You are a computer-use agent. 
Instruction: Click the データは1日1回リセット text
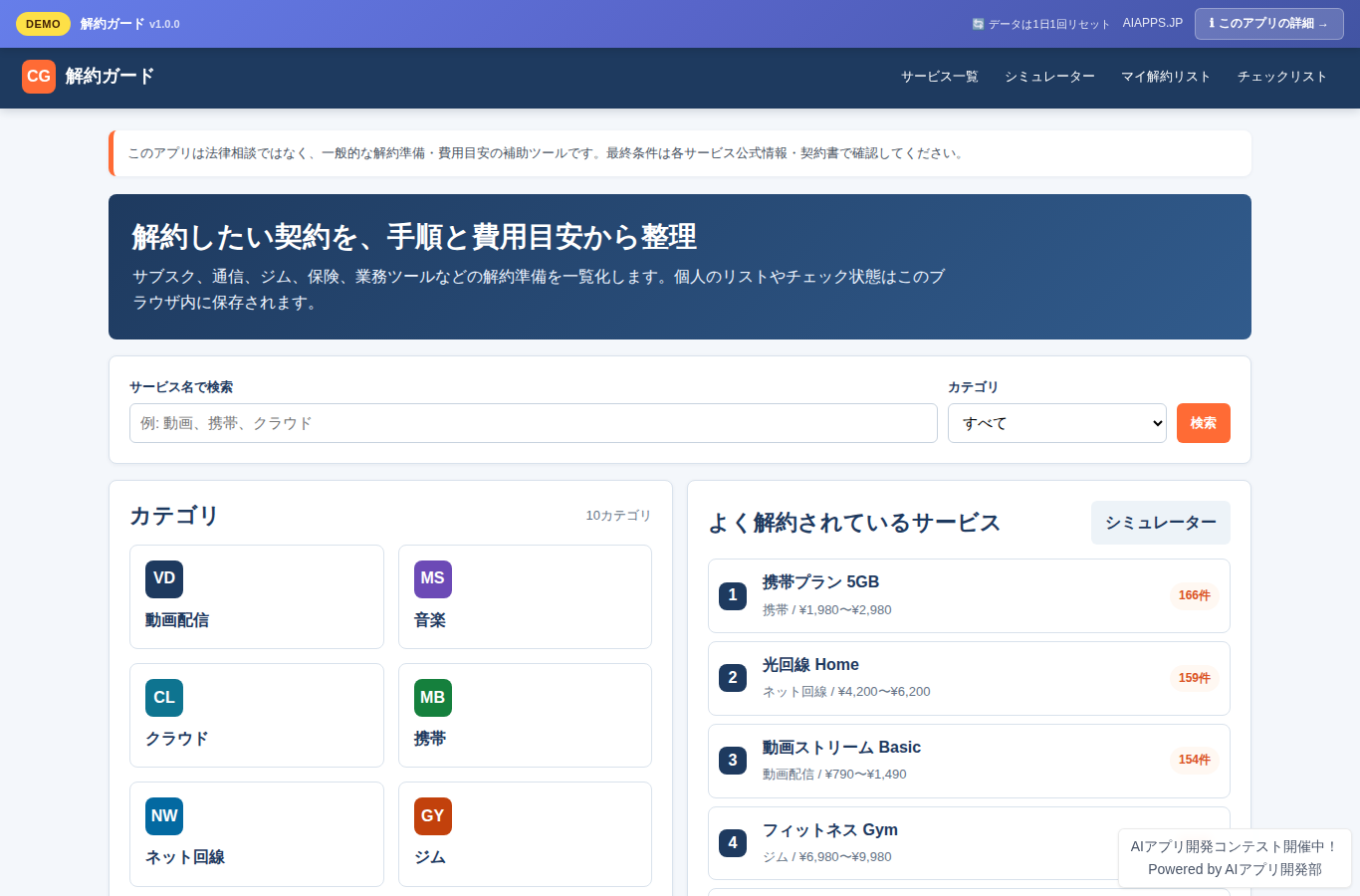coord(1048,24)
